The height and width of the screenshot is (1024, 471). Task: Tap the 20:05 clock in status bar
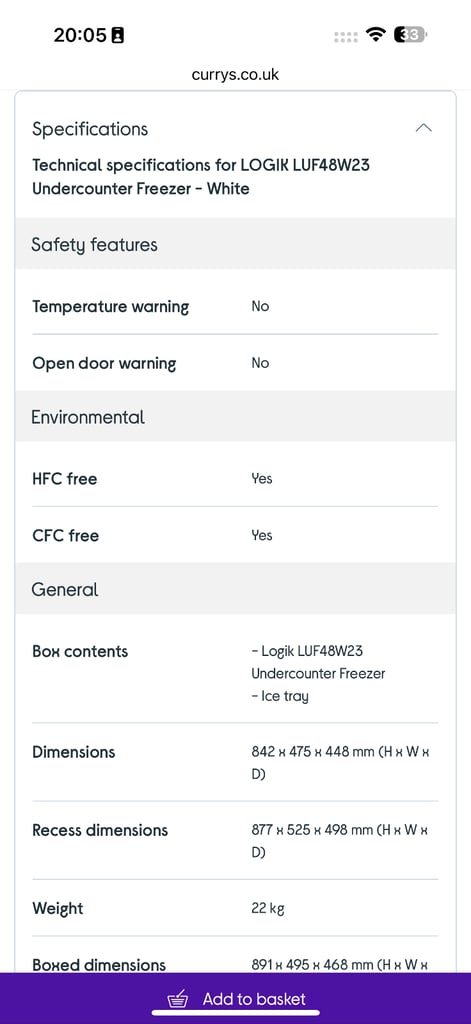[x=80, y=35]
